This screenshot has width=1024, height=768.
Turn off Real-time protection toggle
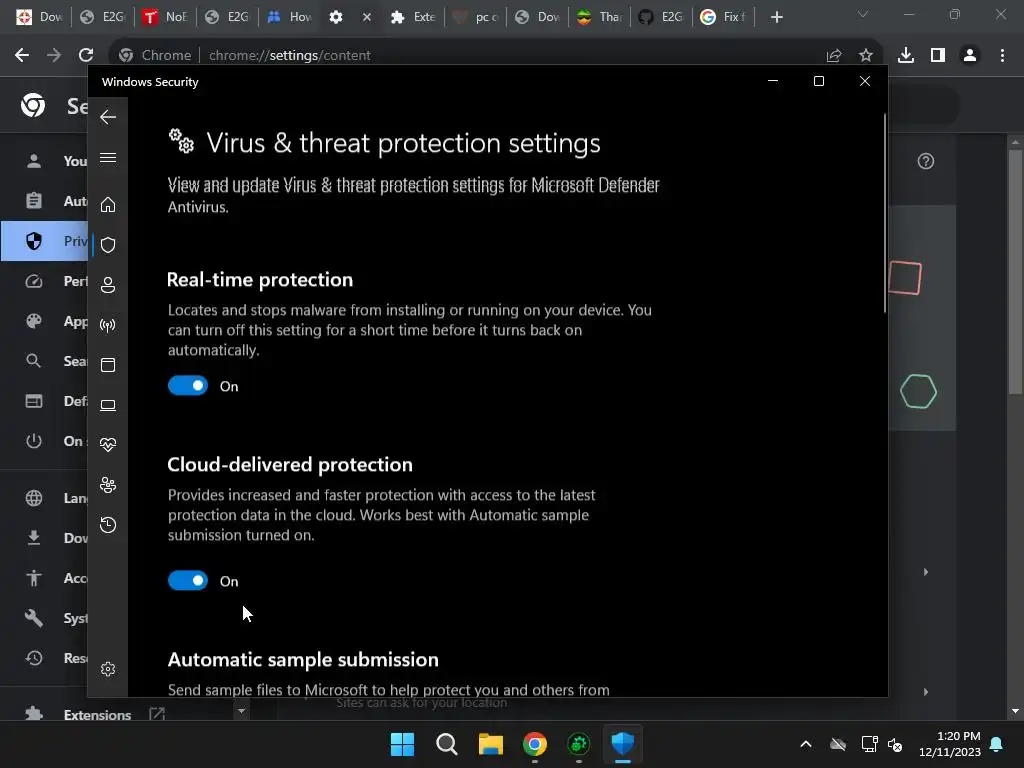click(188, 385)
